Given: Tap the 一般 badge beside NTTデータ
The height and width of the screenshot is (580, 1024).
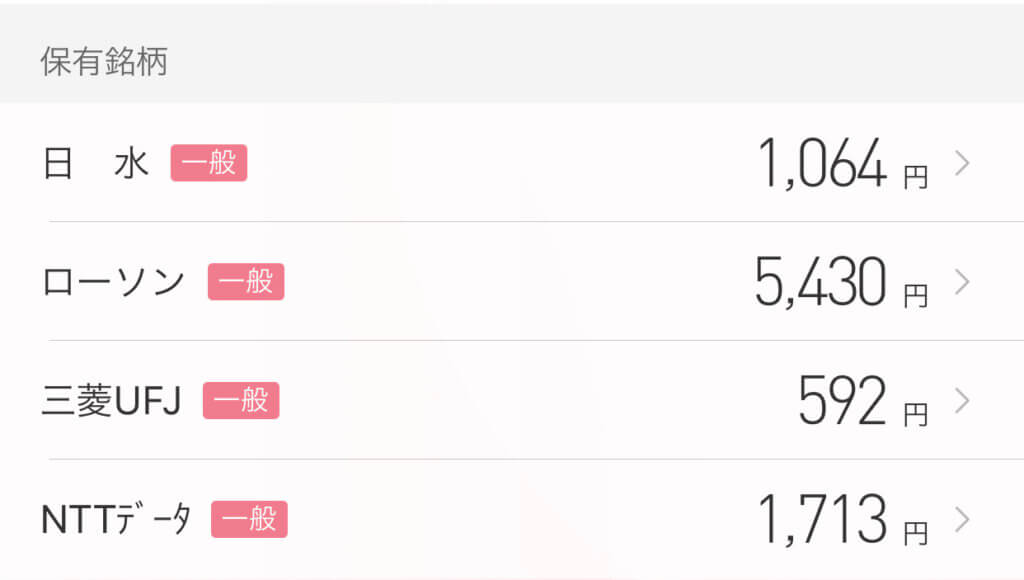Looking at the screenshot, I should click(x=249, y=519).
